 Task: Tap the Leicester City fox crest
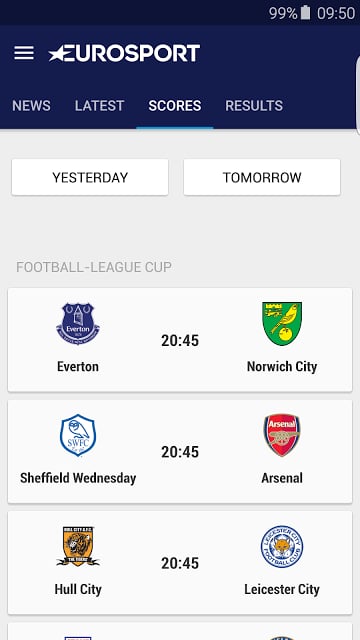click(282, 547)
